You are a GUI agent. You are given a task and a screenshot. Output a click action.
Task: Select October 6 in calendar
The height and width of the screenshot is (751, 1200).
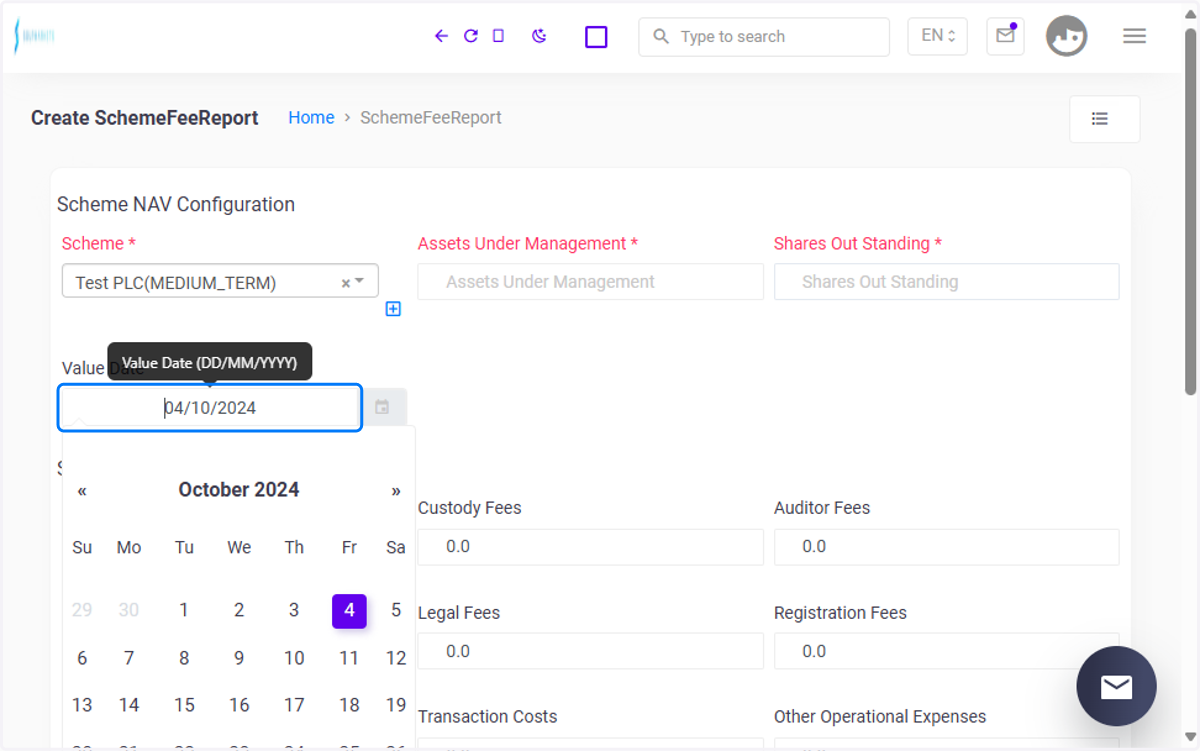pos(82,658)
